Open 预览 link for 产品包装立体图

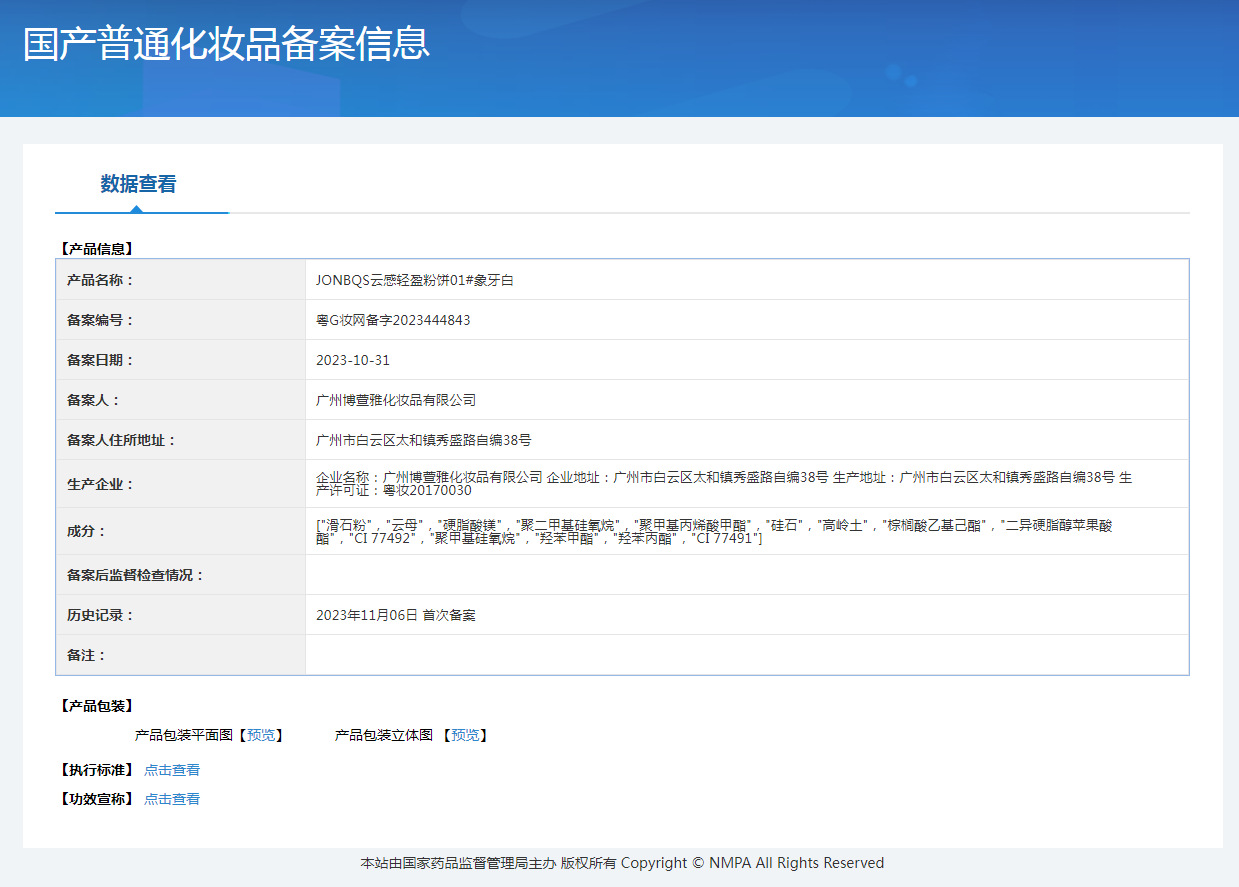click(x=465, y=735)
